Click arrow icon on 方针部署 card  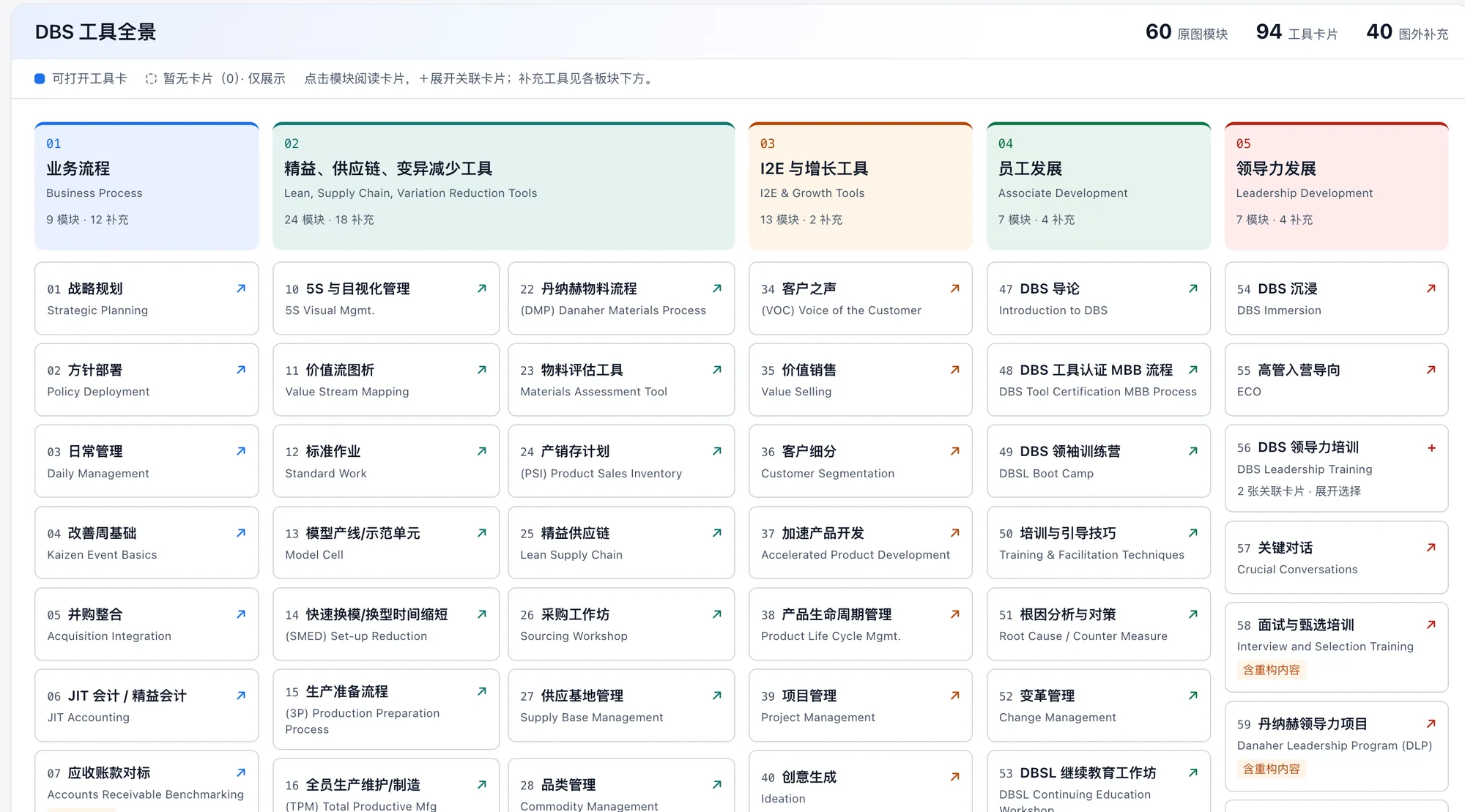click(x=241, y=370)
